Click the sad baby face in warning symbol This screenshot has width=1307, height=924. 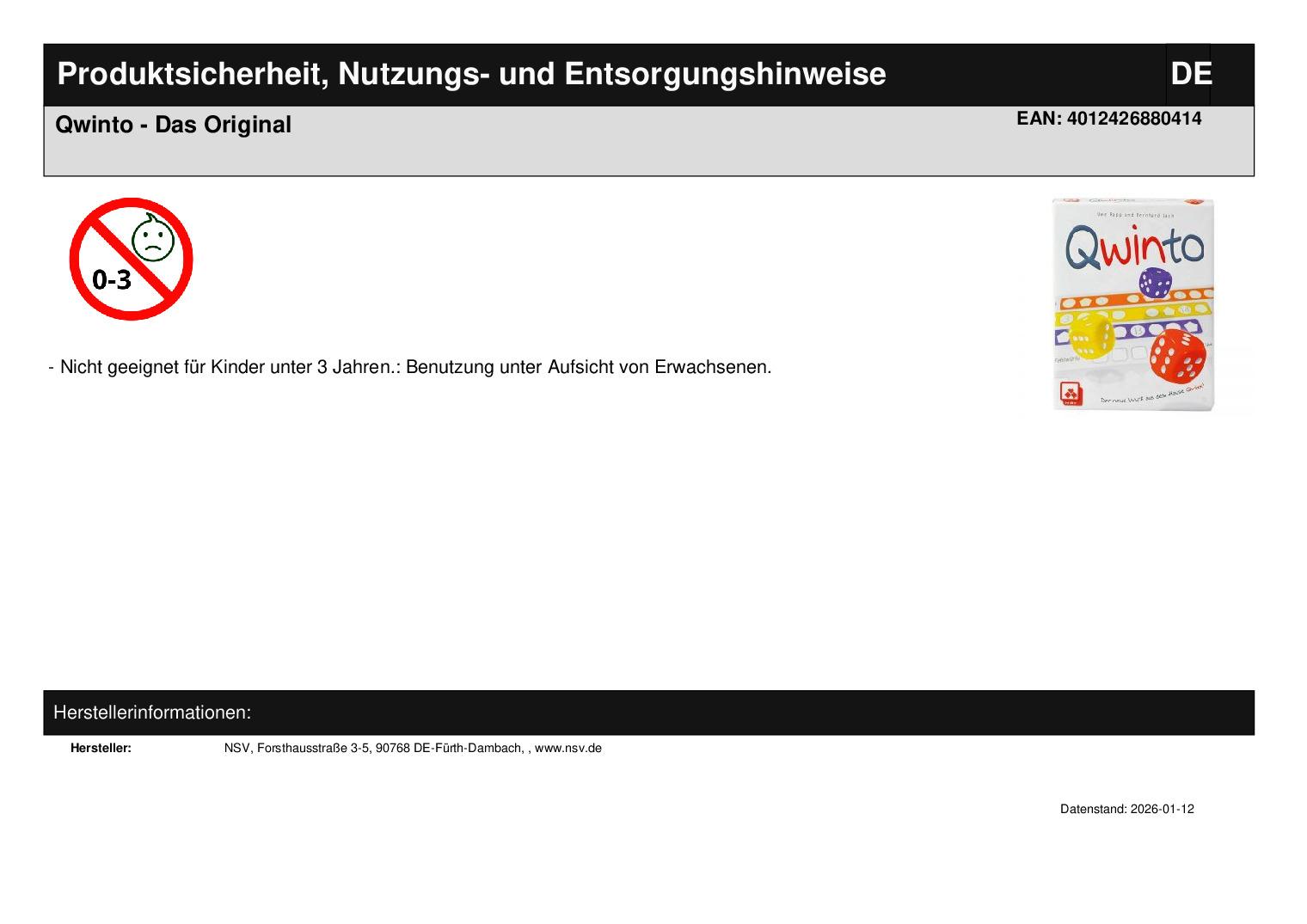(152, 241)
